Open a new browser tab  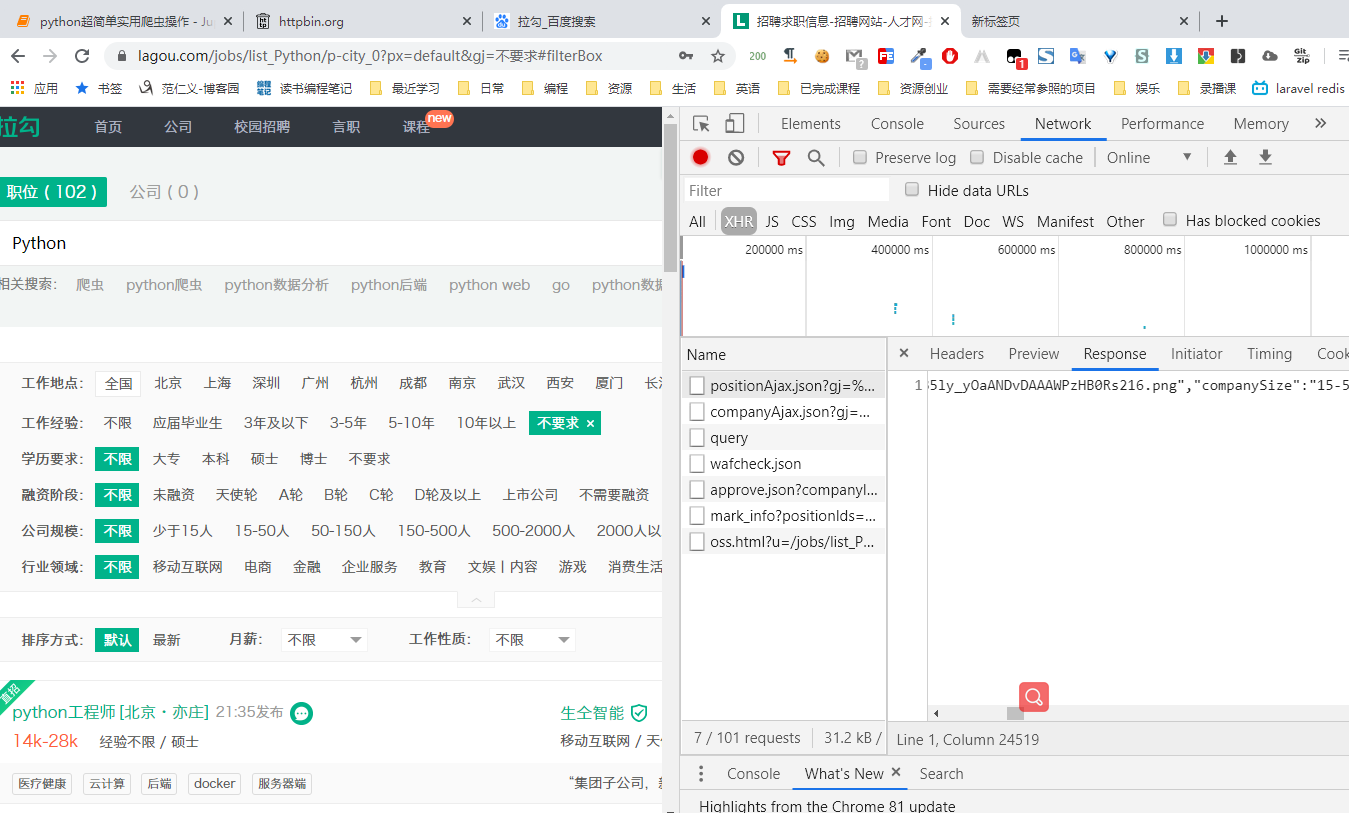pos(1221,21)
